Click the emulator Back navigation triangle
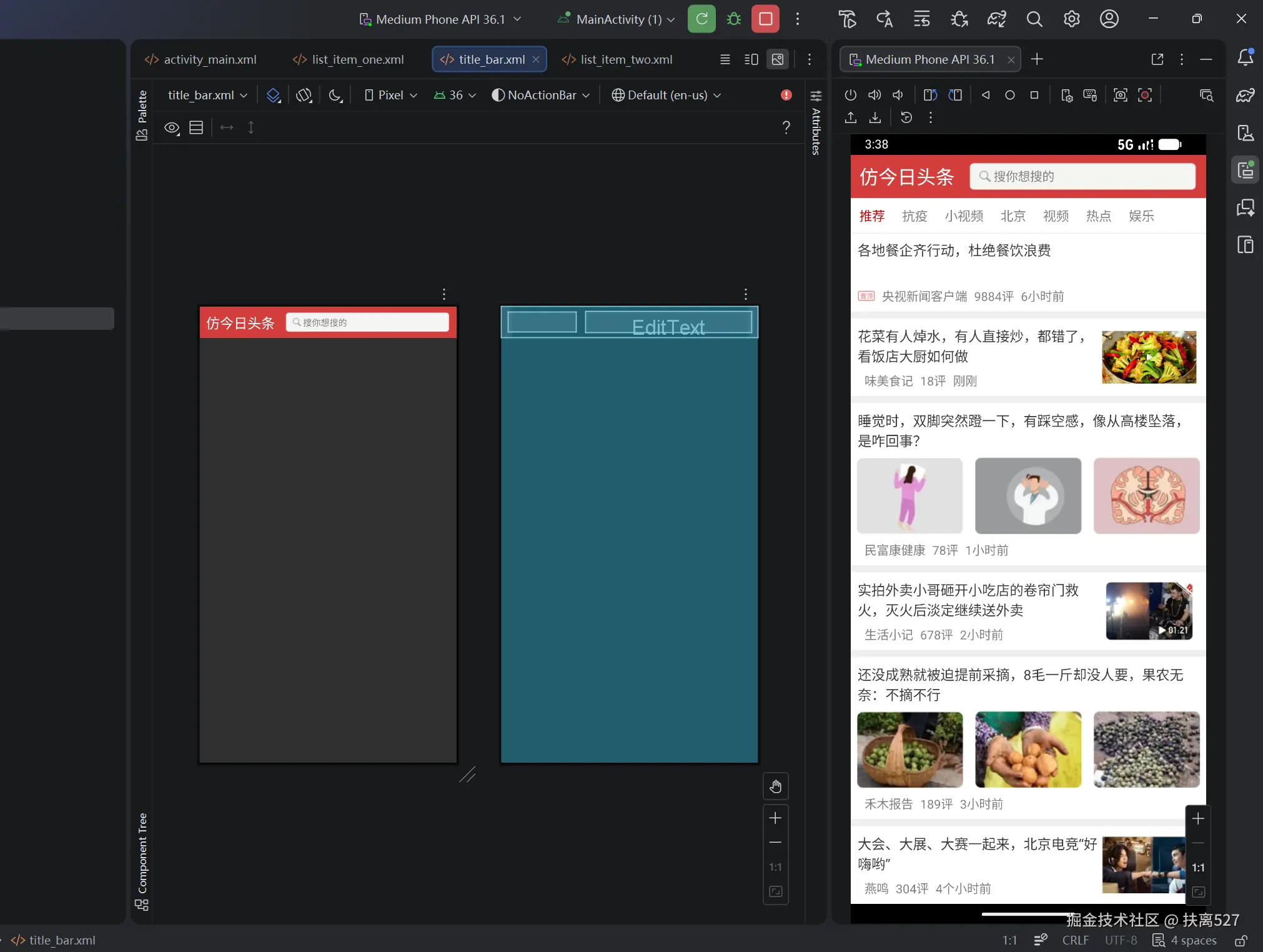Image resolution: width=1263 pixels, height=952 pixels. [986, 95]
